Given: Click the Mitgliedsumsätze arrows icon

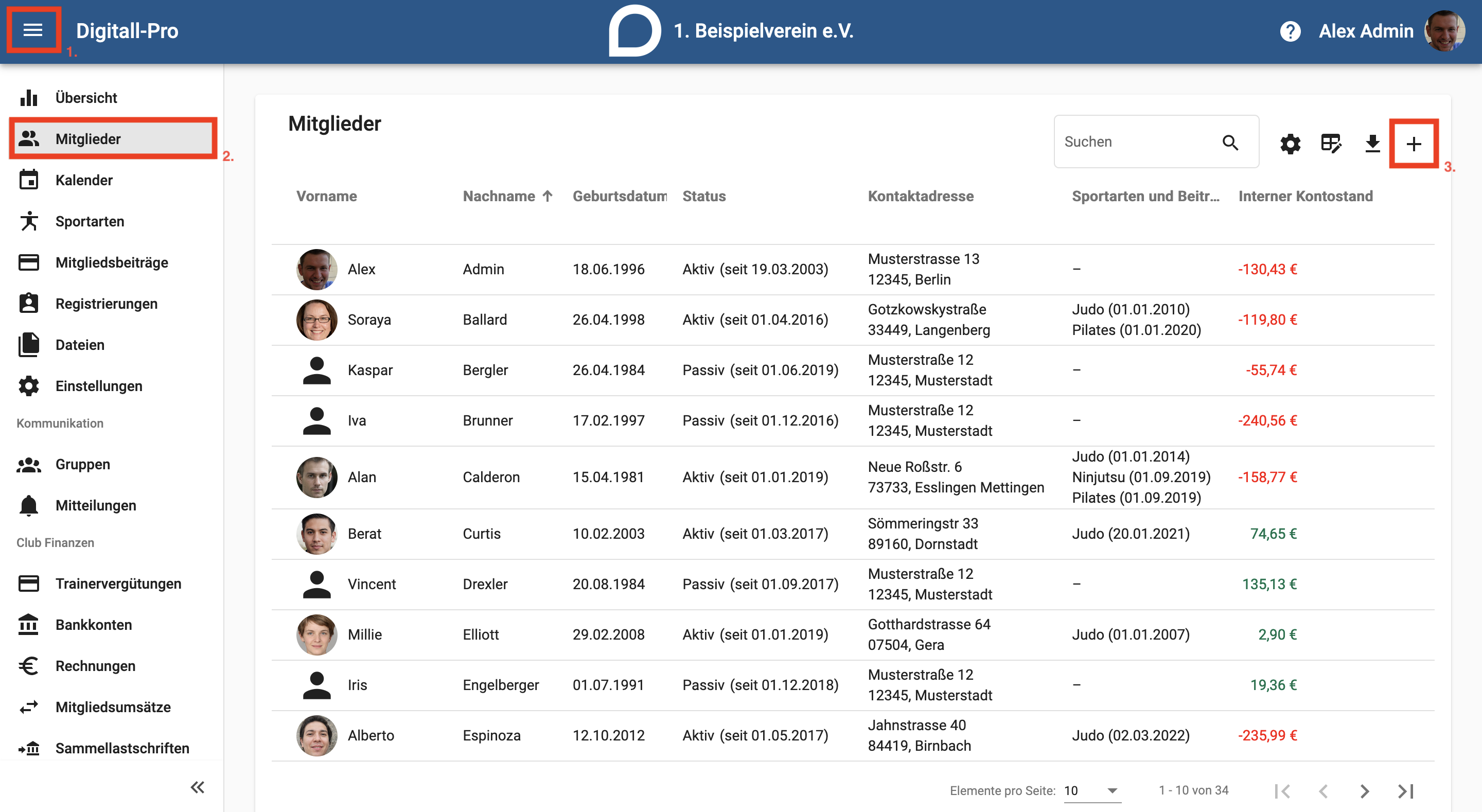Looking at the screenshot, I should (x=29, y=707).
